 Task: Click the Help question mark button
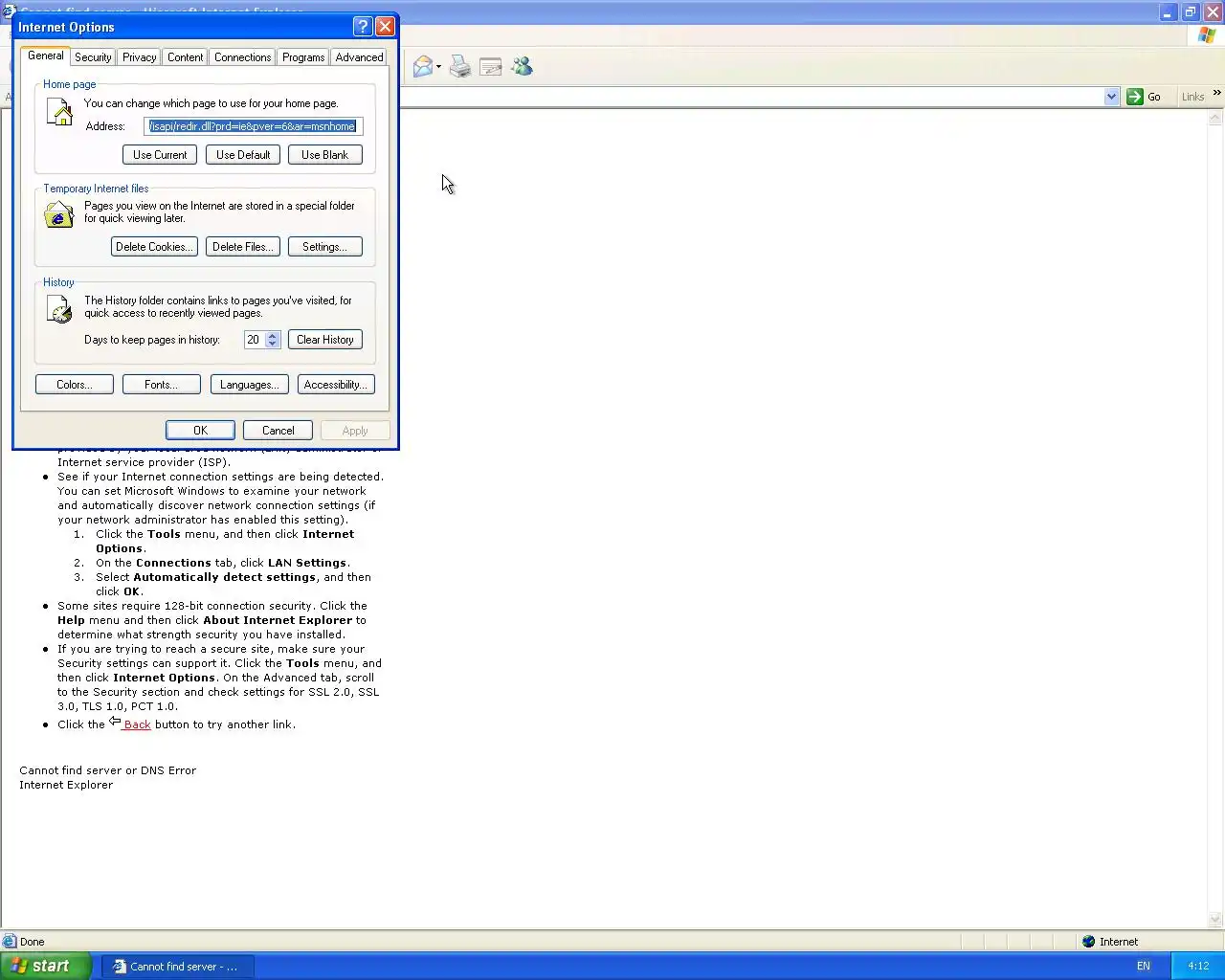363,27
